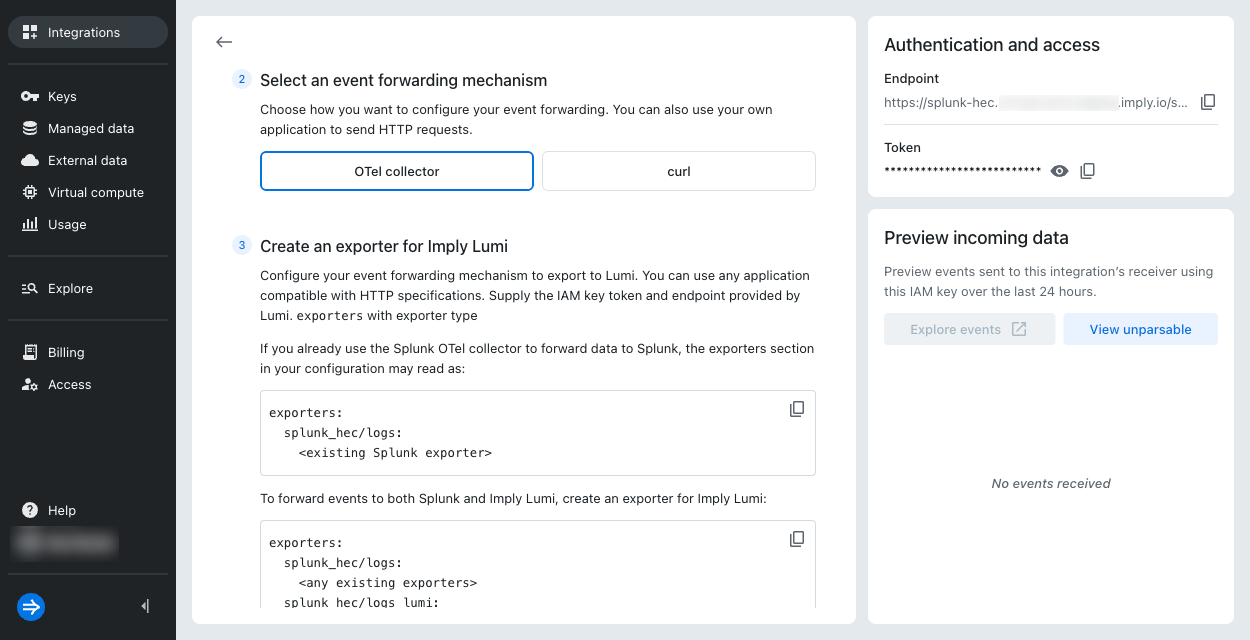The height and width of the screenshot is (640, 1250).
Task: Copy the token to clipboard
Action: click(1088, 171)
